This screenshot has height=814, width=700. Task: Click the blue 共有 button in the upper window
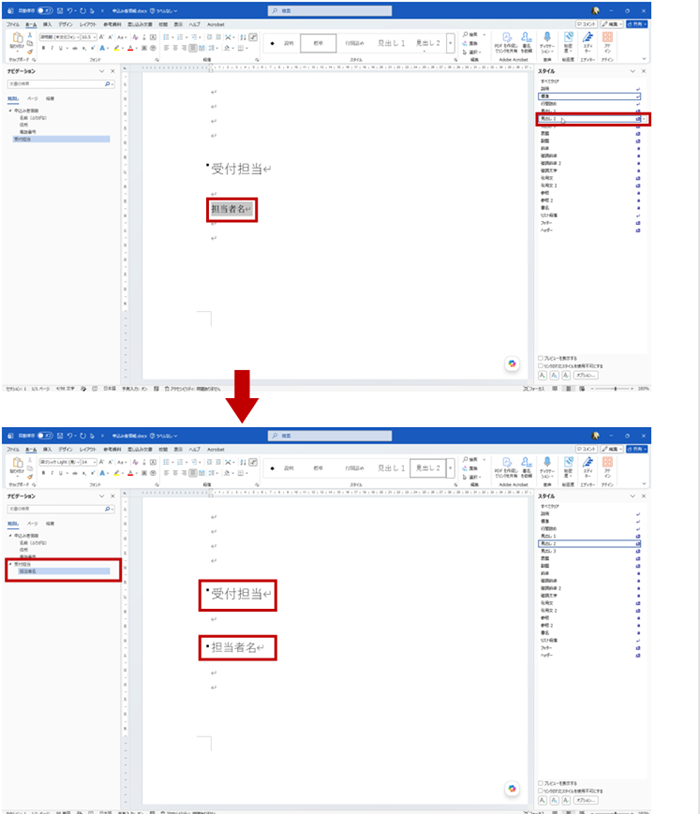coord(637,24)
